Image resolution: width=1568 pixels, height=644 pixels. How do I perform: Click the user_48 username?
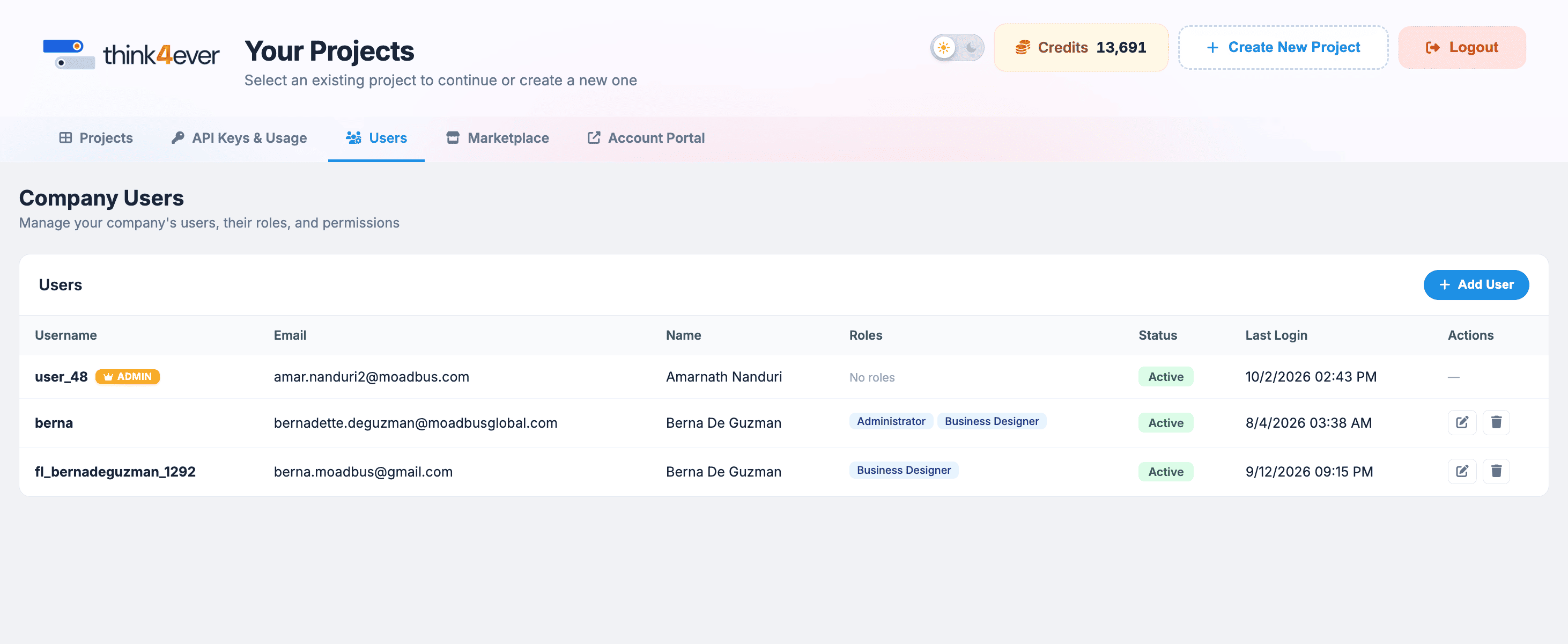62,377
